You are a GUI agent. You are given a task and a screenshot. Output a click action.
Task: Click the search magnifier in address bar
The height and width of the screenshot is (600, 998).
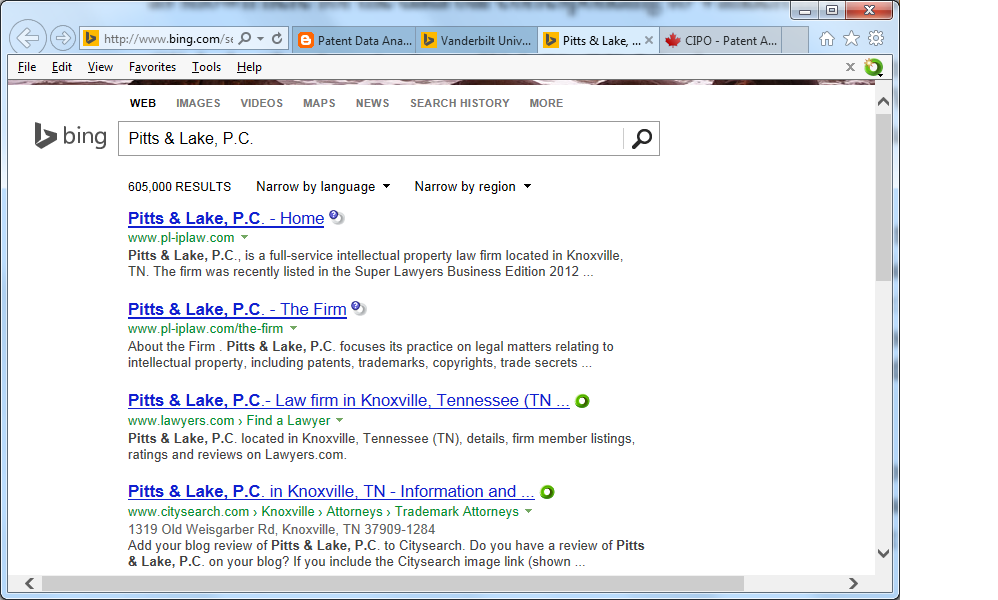[244, 38]
